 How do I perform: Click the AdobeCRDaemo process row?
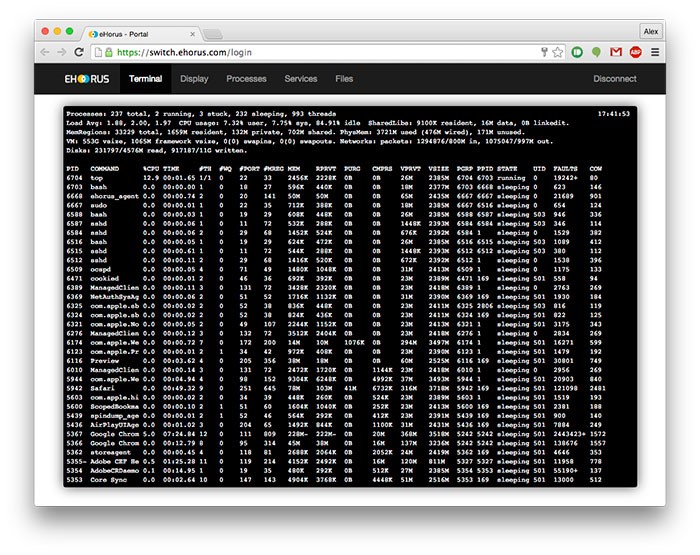[334, 471]
